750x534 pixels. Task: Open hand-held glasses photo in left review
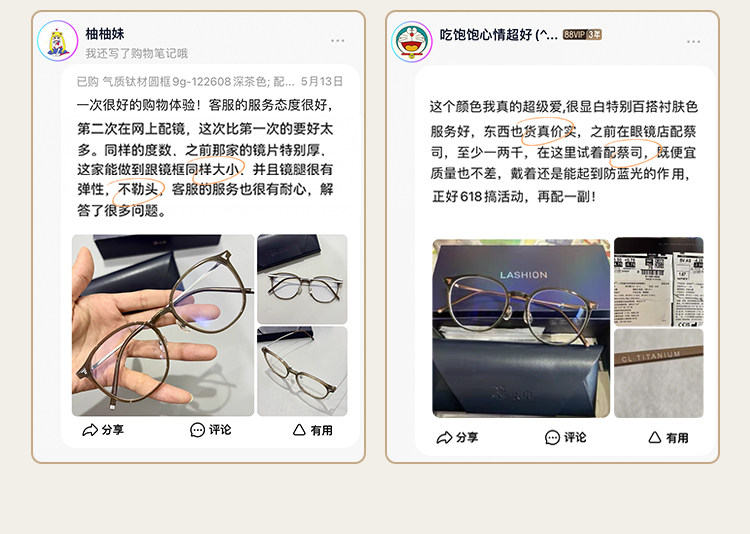(x=163, y=325)
